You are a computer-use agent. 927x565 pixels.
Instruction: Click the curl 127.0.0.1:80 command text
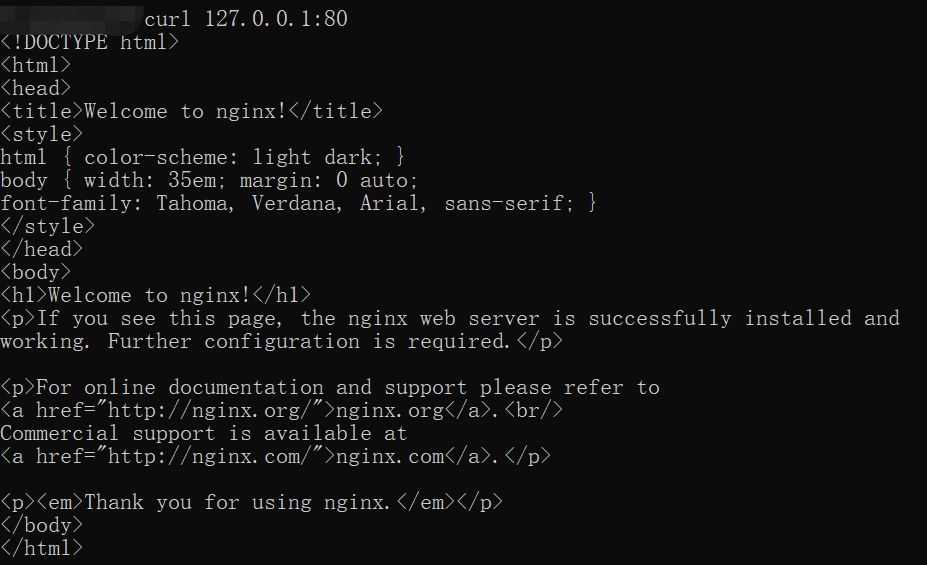(246, 19)
